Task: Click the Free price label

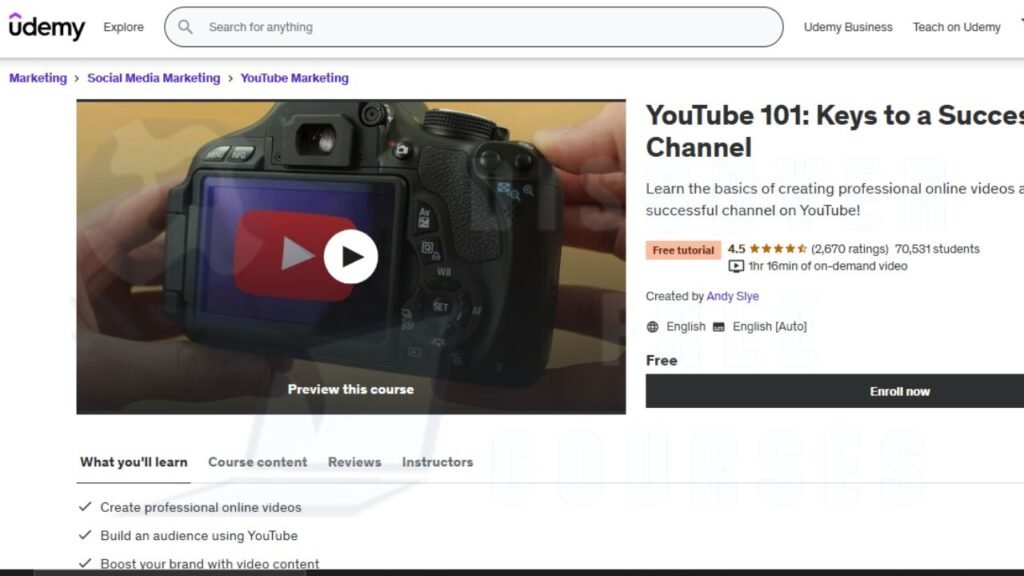Action: (662, 360)
